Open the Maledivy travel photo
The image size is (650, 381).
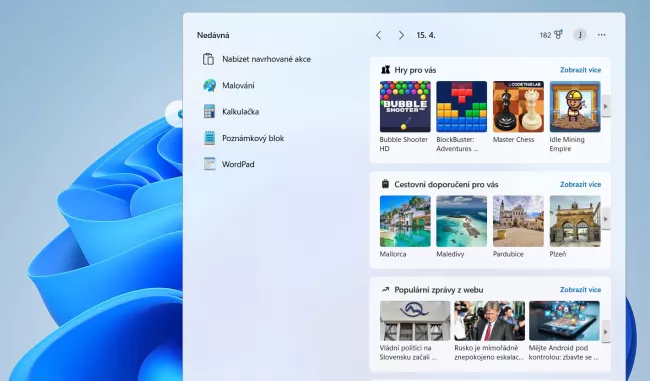coord(461,221)
